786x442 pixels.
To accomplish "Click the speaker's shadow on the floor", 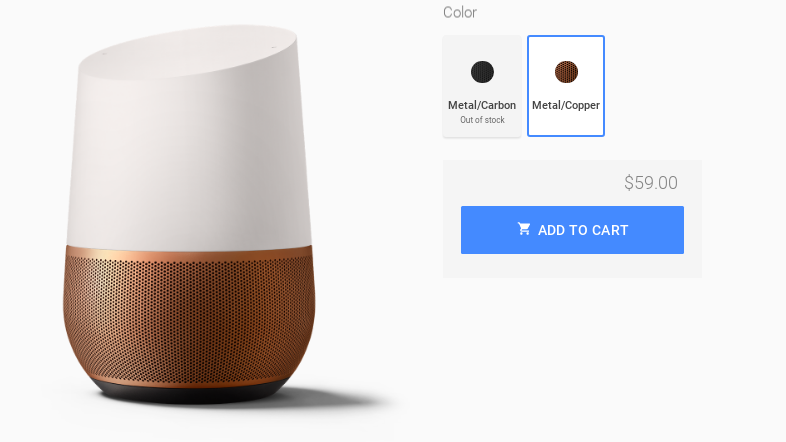I will click(341, 398).
